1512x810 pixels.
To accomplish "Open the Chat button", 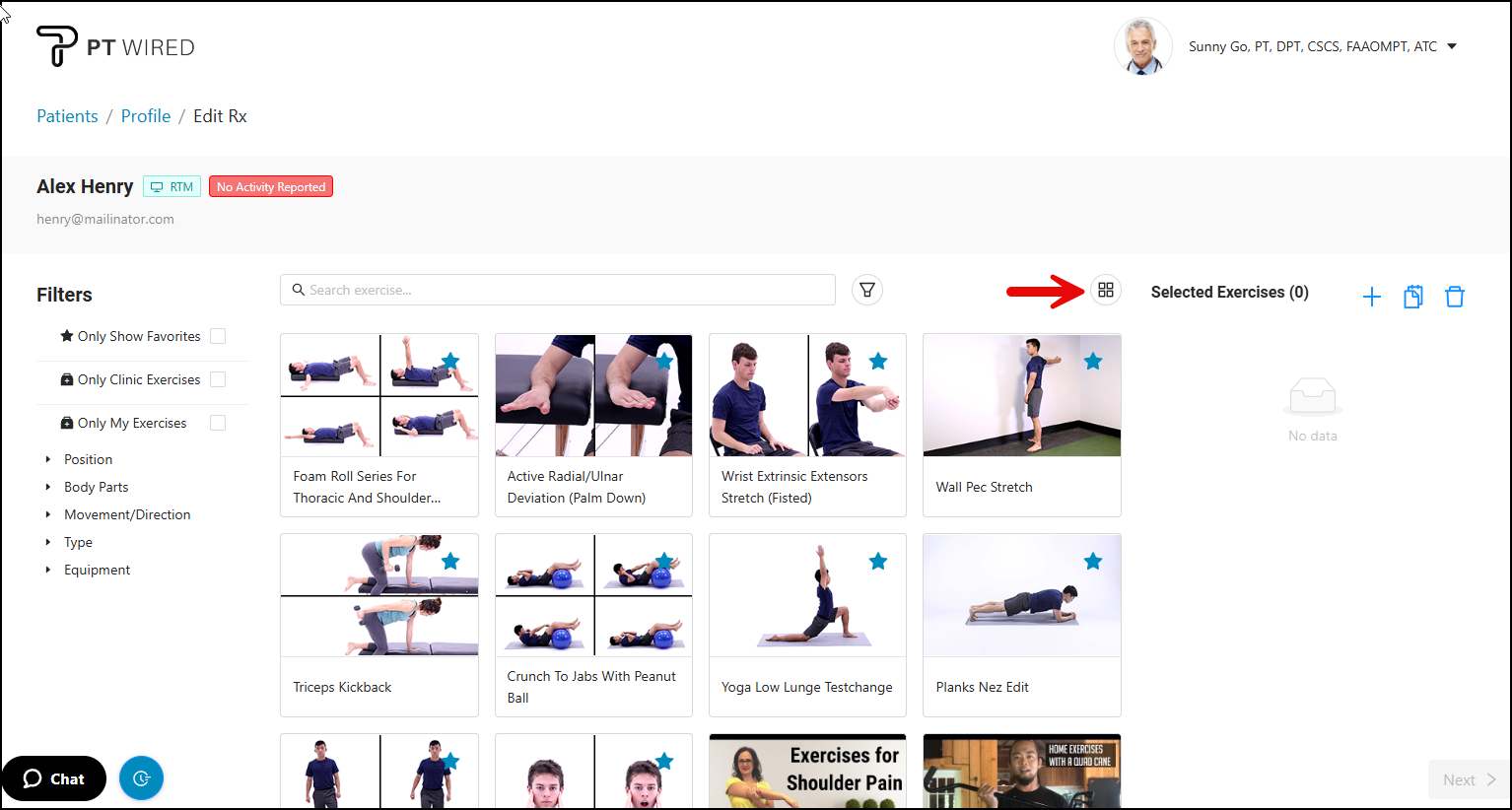I will (54, 778).
